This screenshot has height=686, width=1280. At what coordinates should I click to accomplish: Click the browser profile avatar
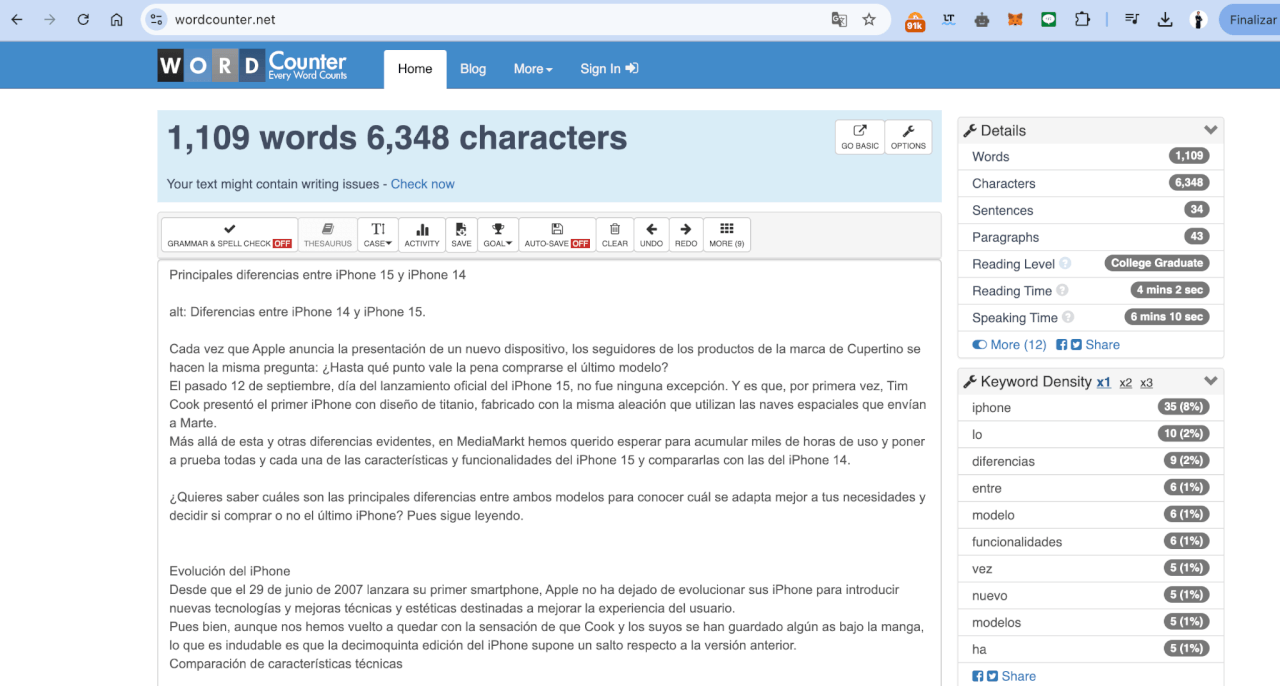click(1198, 19)
